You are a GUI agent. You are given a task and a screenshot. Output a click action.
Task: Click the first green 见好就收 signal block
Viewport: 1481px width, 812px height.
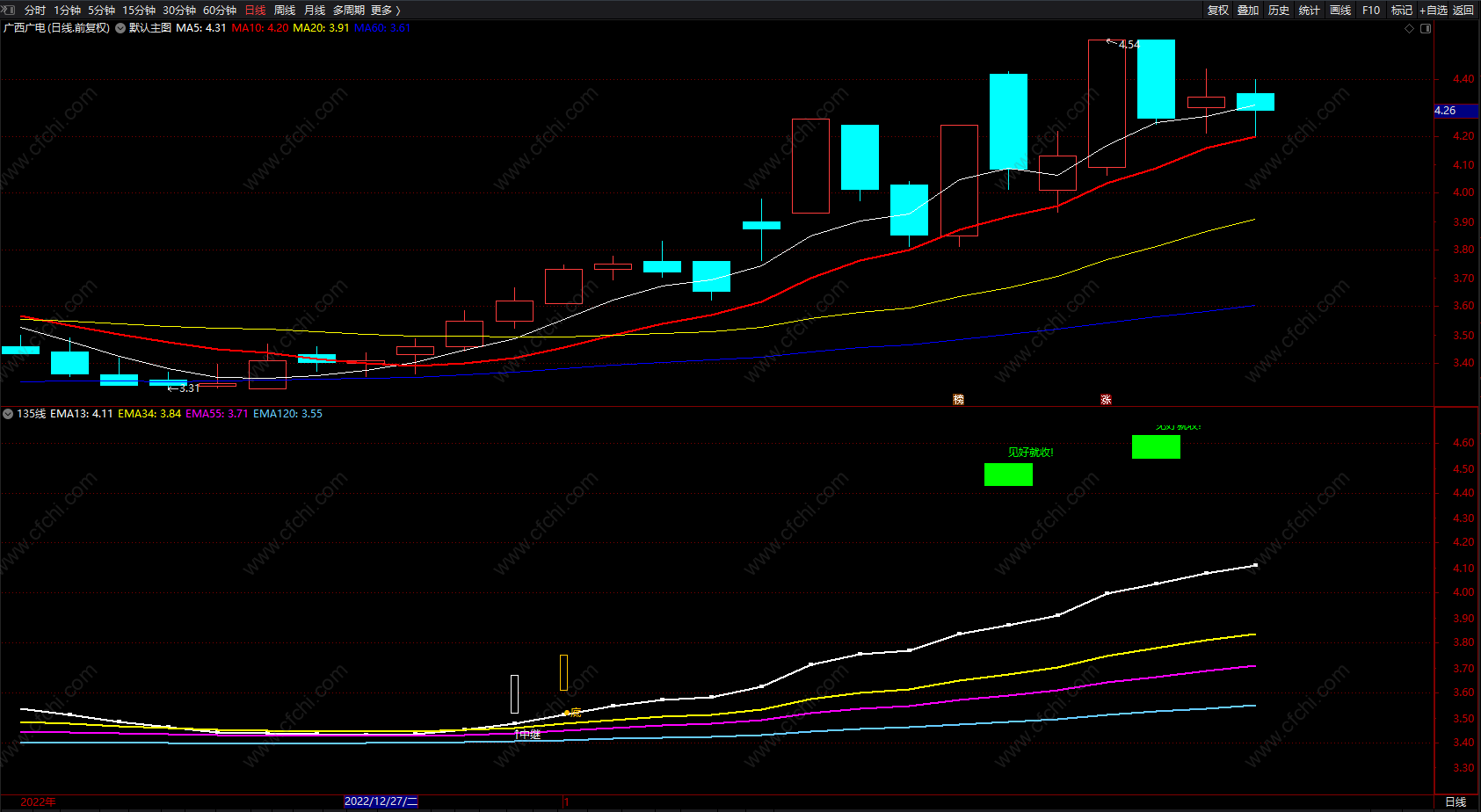1008,475
